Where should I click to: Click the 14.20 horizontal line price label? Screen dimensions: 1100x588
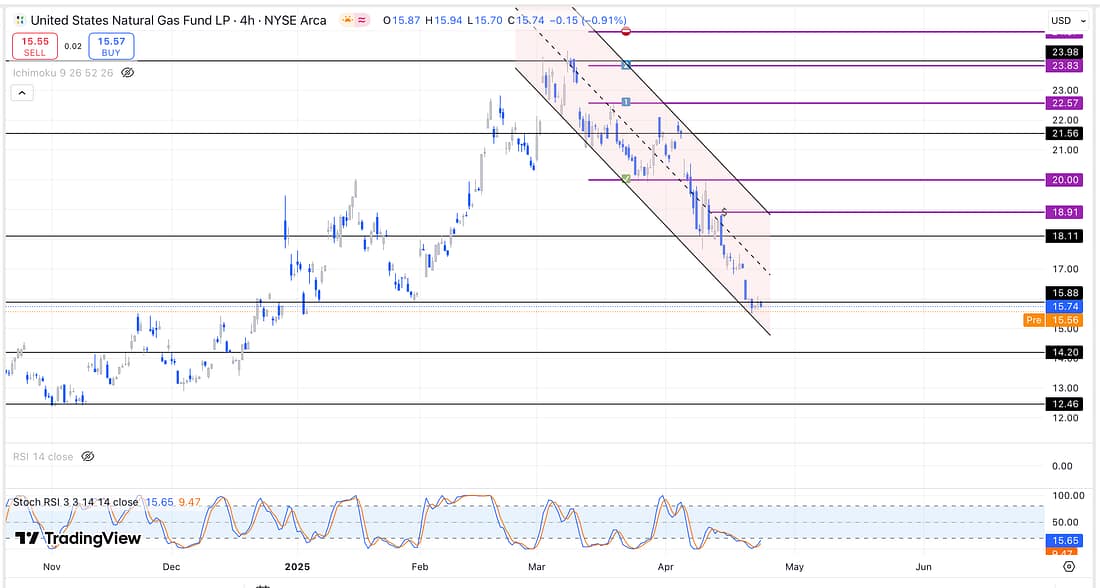click(1061, 352)
